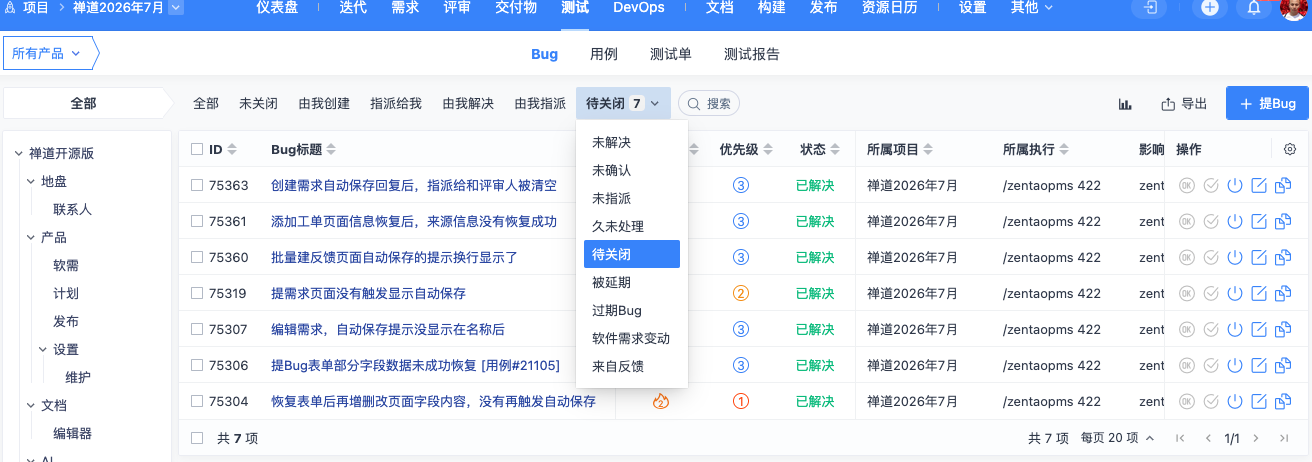Toggle the select-all checkbox beside ID header
This screenshot has width=1312, height=462.
[x=197, y=149]
